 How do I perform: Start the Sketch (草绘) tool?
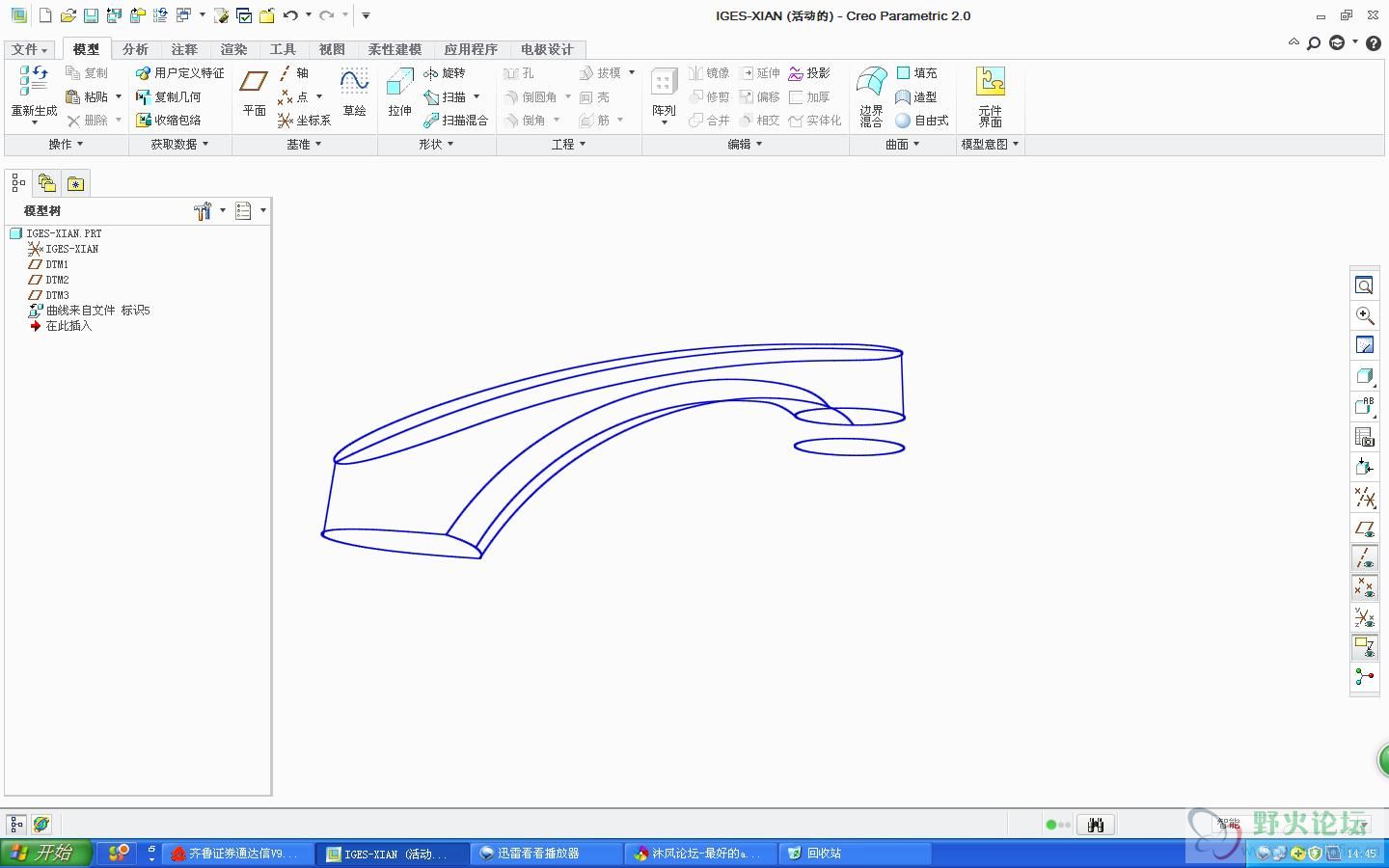(x=355, y=93)
